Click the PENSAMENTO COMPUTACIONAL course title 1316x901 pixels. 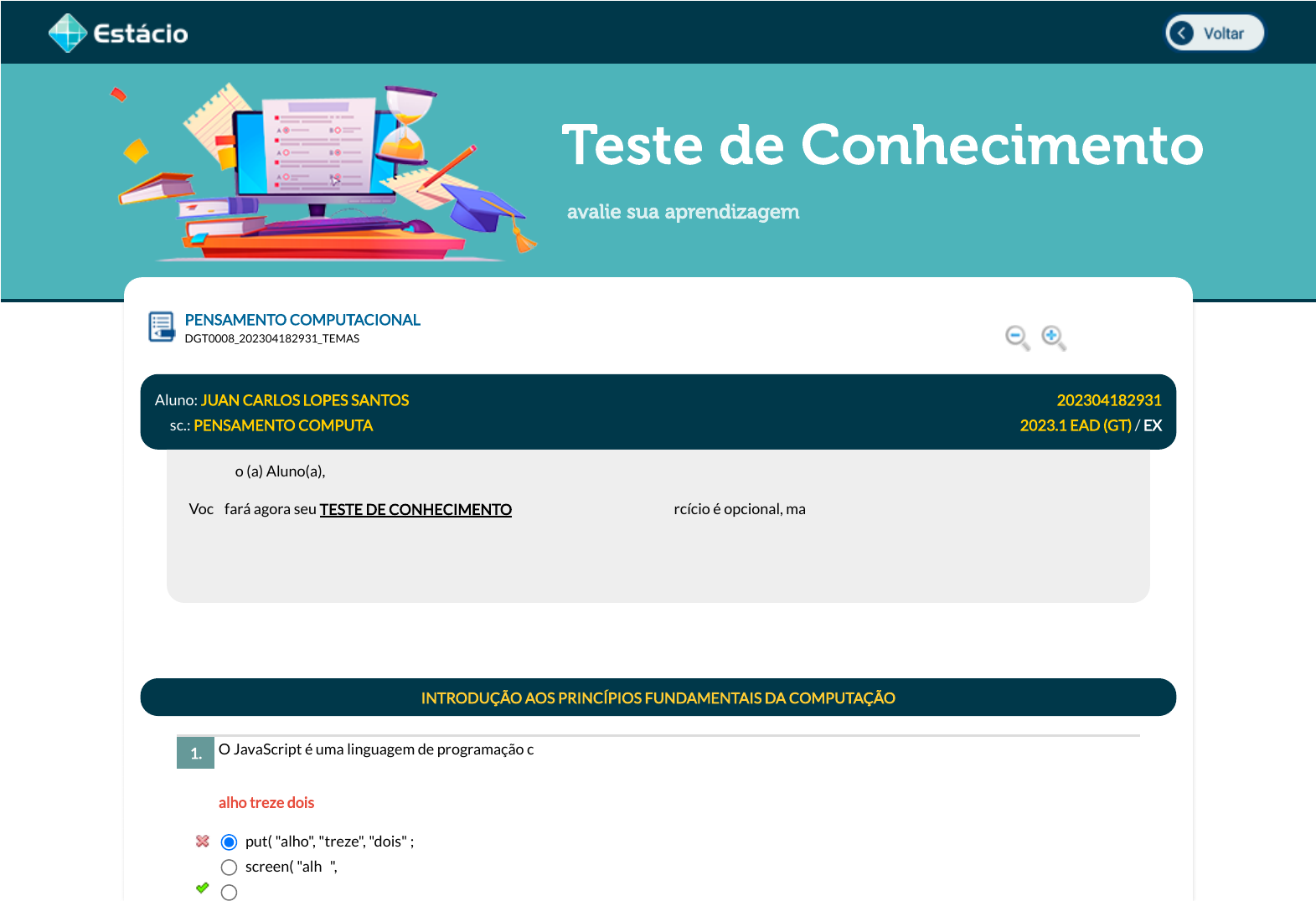point(302,320)
